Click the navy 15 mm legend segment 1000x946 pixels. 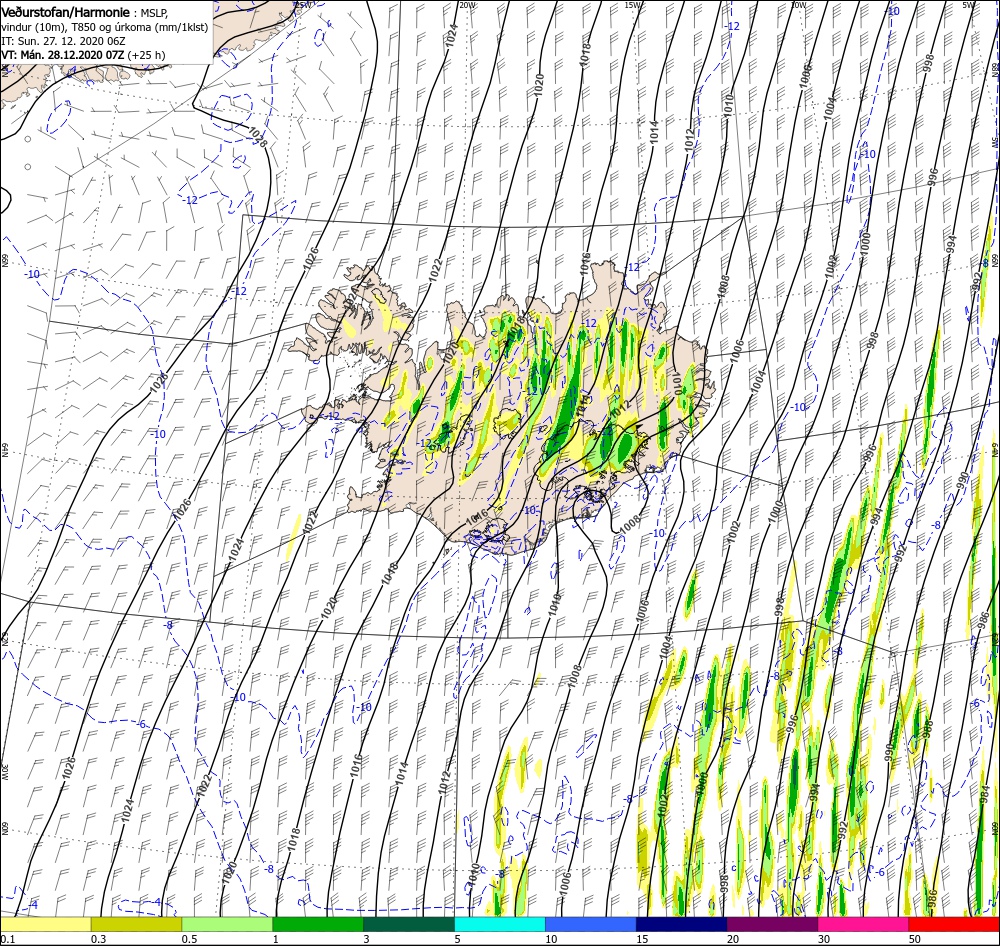681,924
